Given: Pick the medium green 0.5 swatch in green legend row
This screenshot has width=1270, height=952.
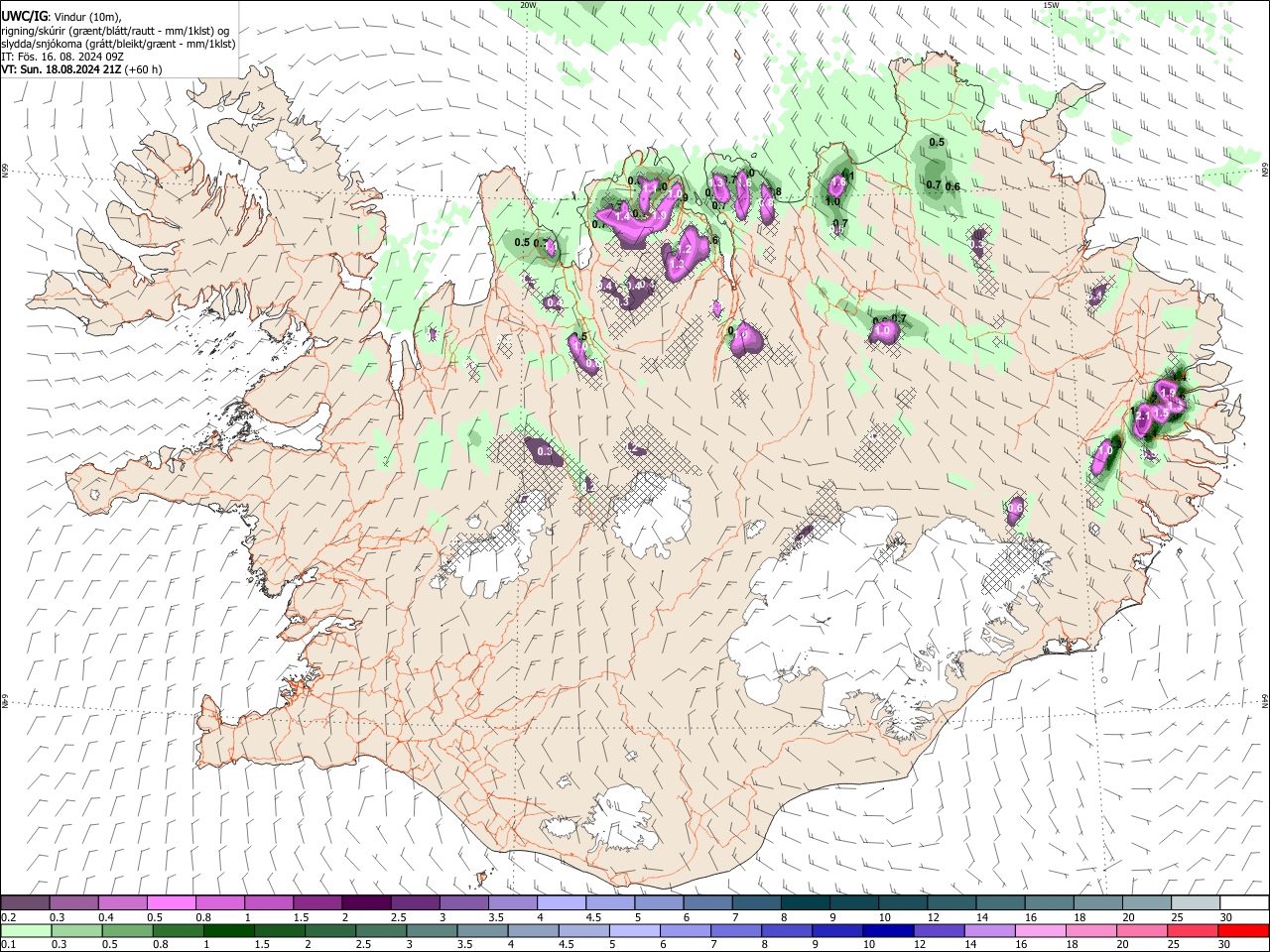Looking at the screenshot, I should coord(127,930).
